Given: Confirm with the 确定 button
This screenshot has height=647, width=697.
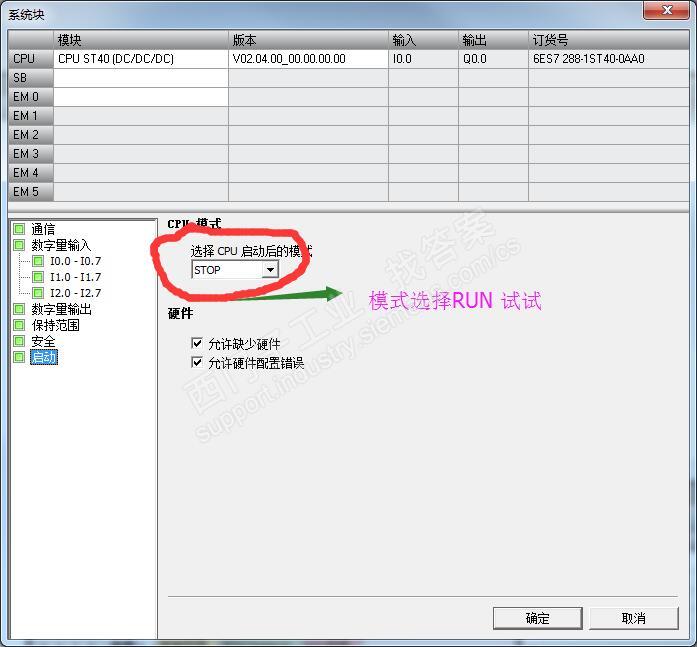Looking at the screenshot, I should click(537, 618).
